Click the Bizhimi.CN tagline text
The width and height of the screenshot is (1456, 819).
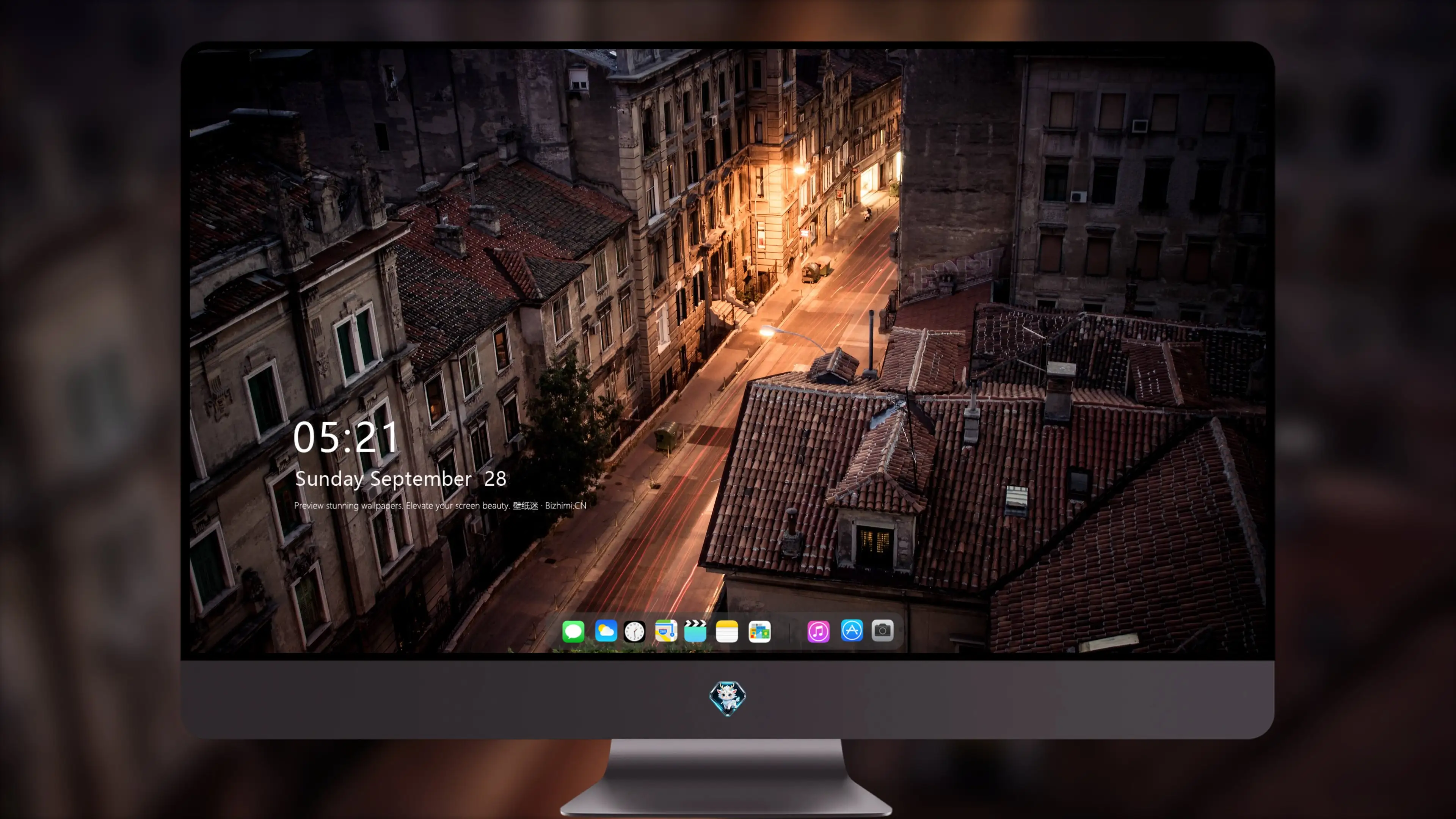pos(440,505)
